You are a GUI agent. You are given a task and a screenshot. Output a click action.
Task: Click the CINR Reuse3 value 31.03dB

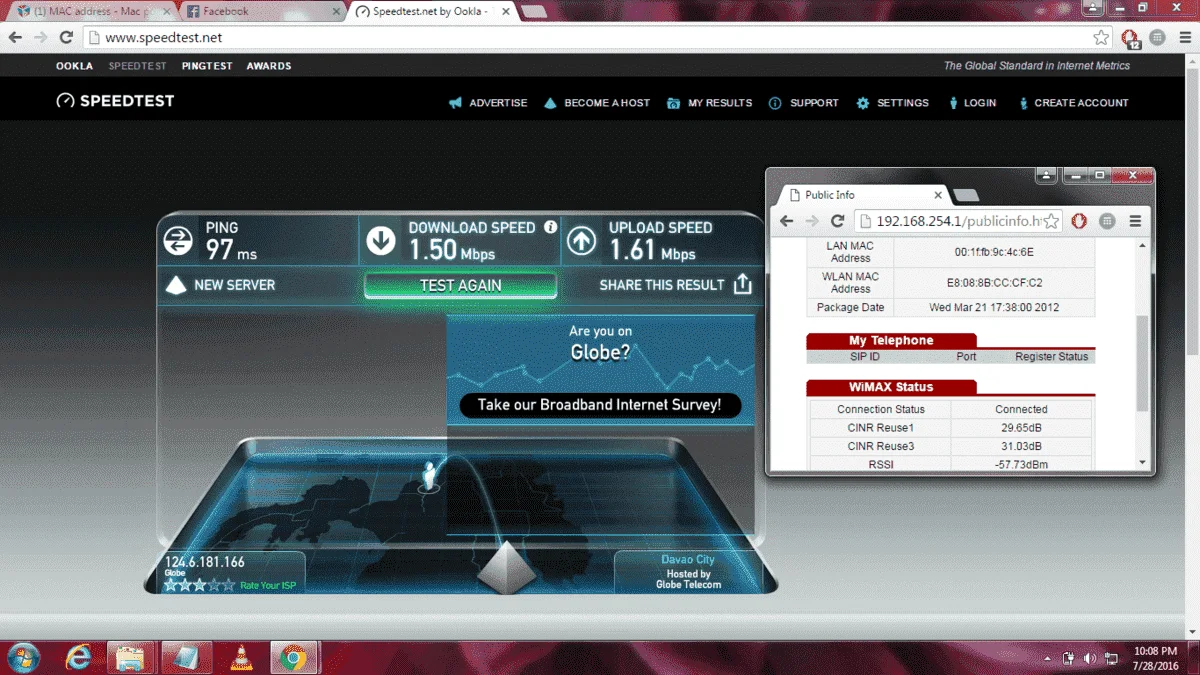[x=1021, y=446]
